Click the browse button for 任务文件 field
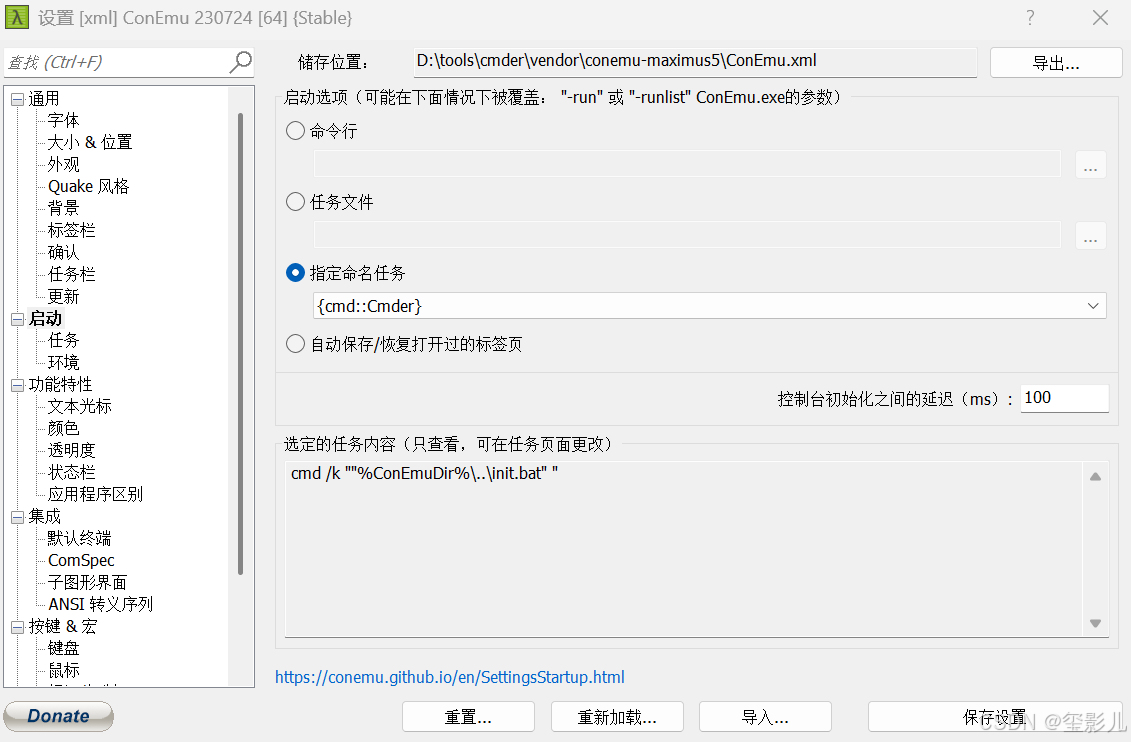The image size is (1131, 742). (x=1091, y=235)
